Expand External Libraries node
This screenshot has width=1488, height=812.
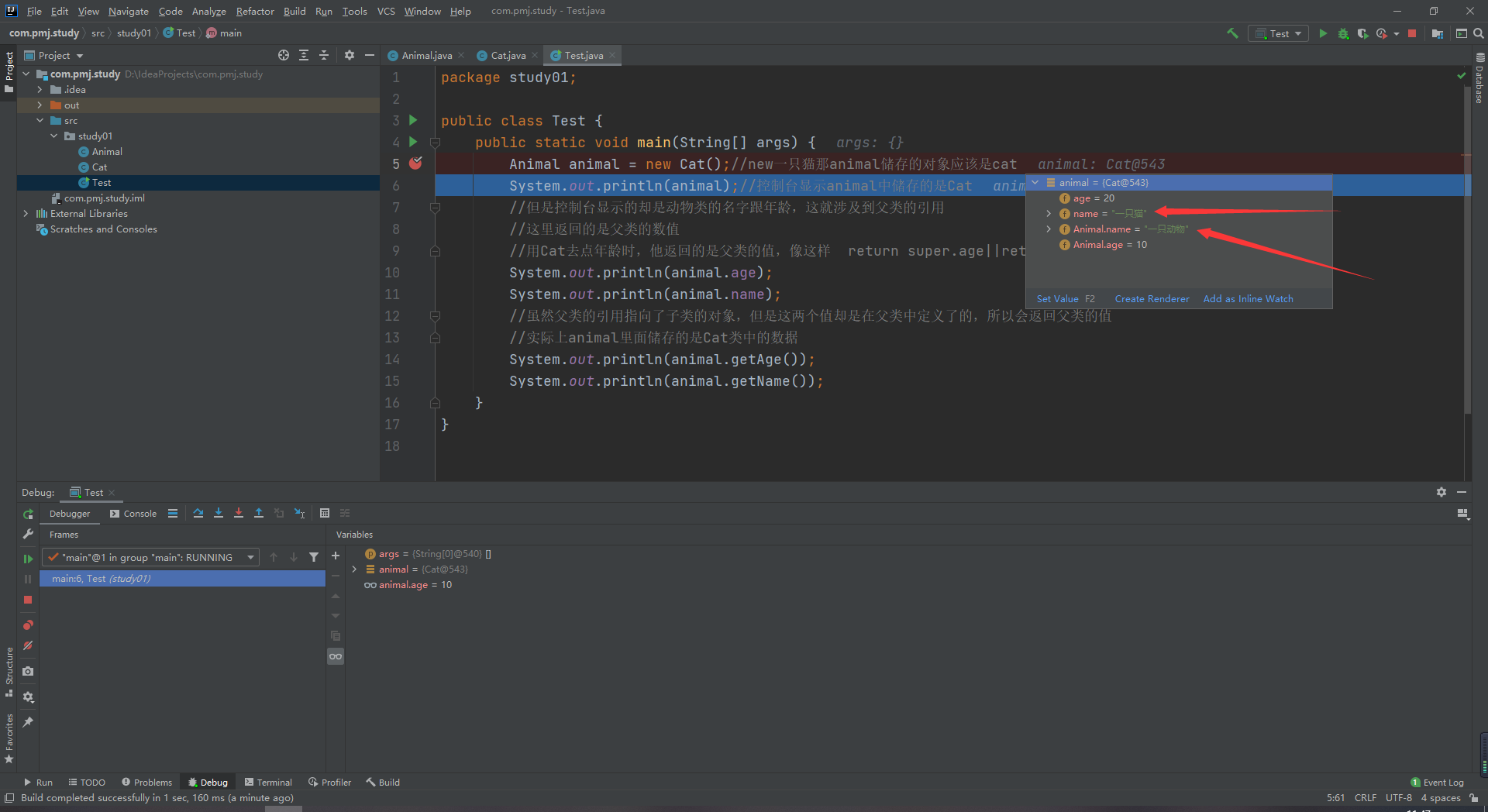point(26,214)
